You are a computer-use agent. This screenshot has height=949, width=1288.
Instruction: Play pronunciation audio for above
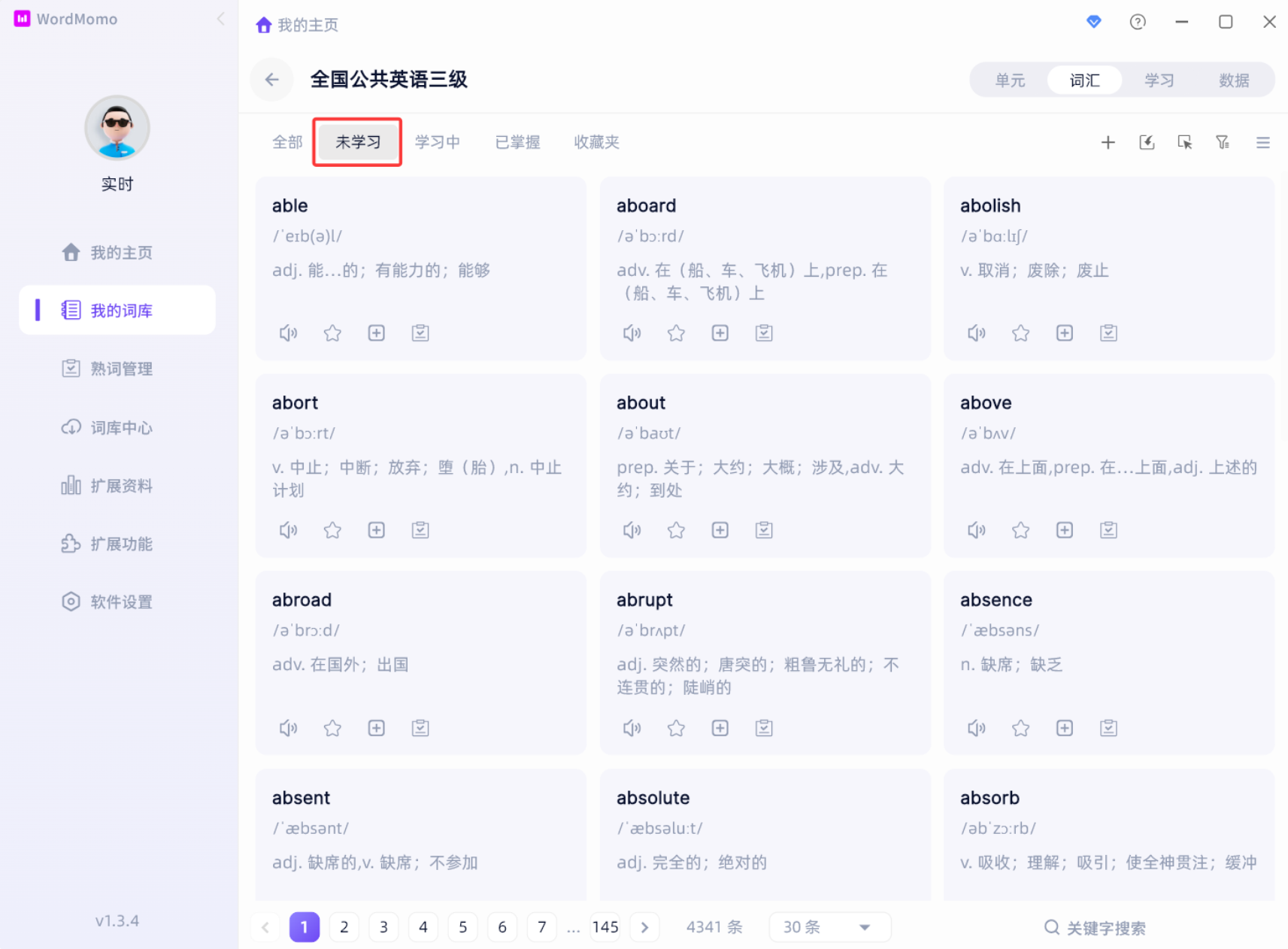[976, 530]
